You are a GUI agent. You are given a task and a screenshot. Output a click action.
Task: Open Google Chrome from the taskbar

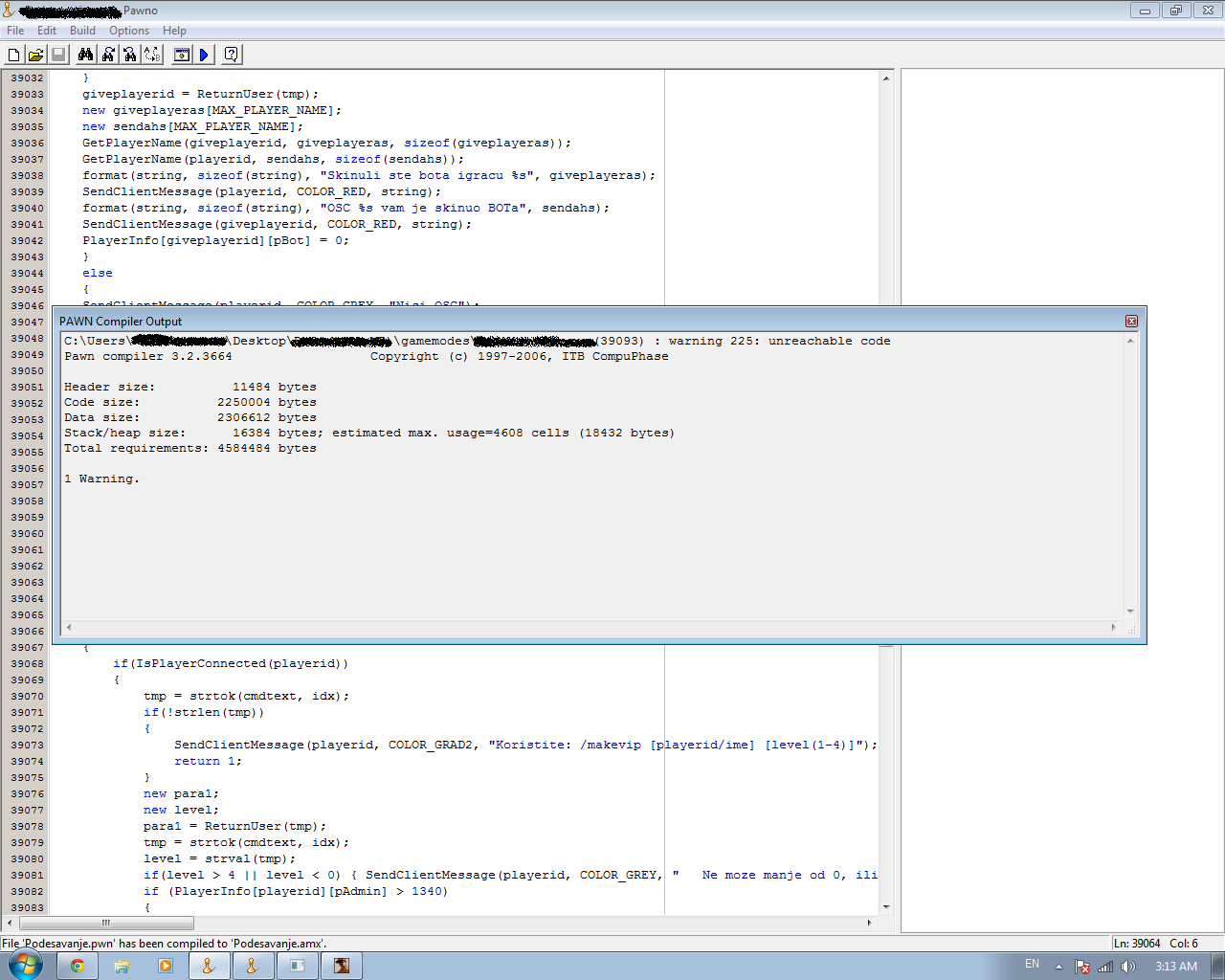77,966
